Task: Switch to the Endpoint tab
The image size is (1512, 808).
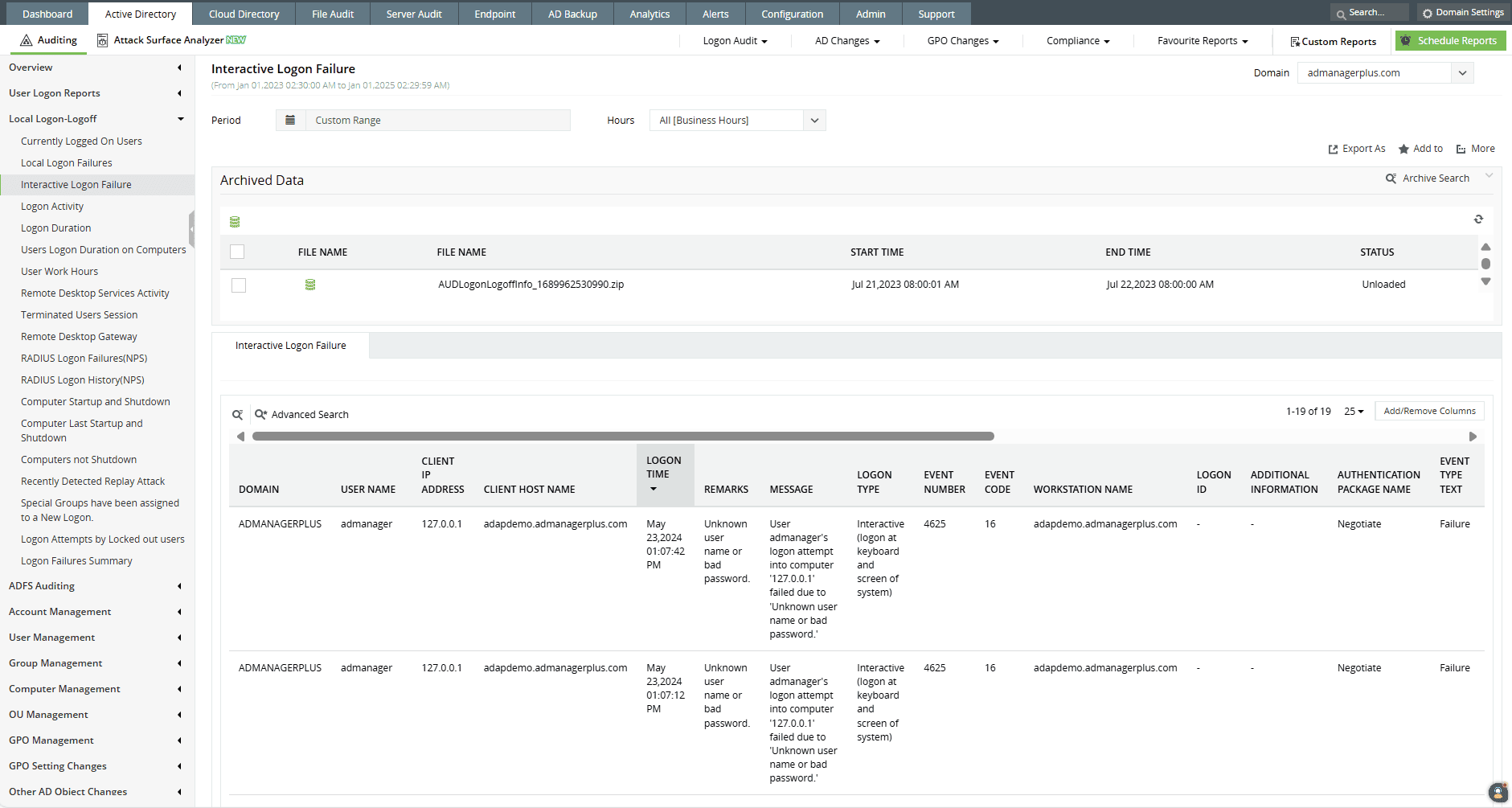Action: tap(494, 13)
